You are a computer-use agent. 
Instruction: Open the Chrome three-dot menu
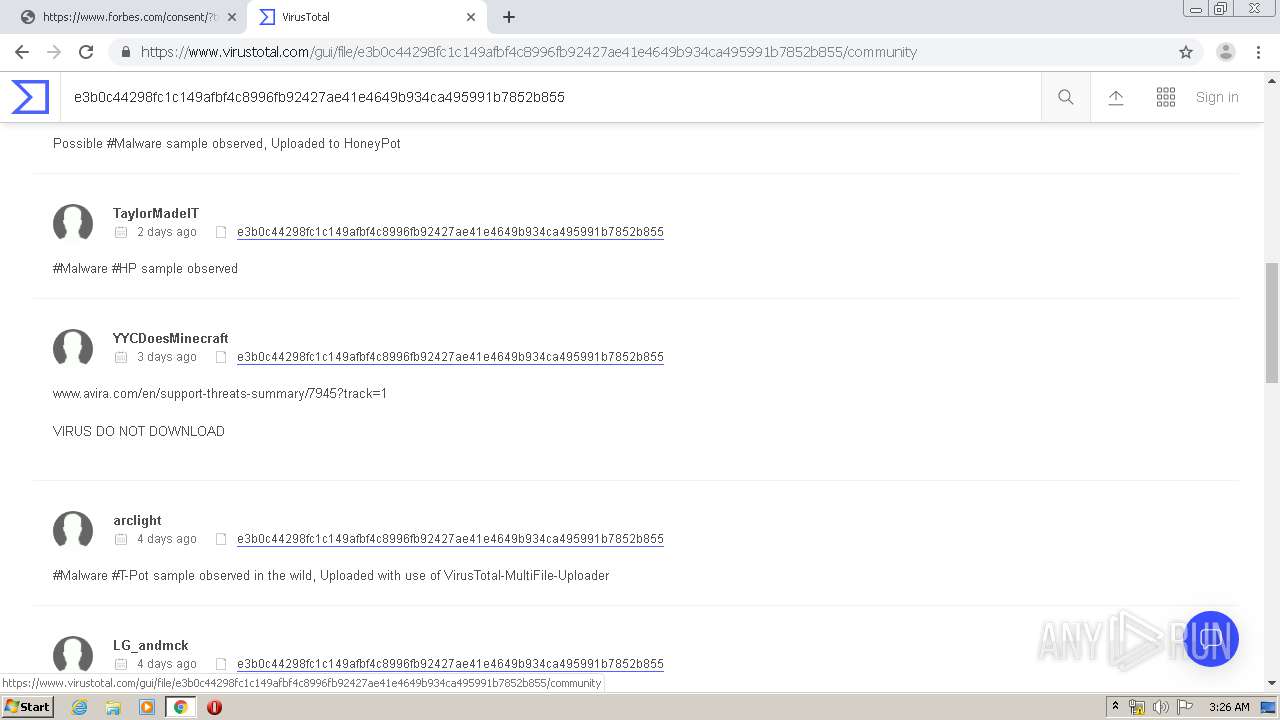point(1258,52)
